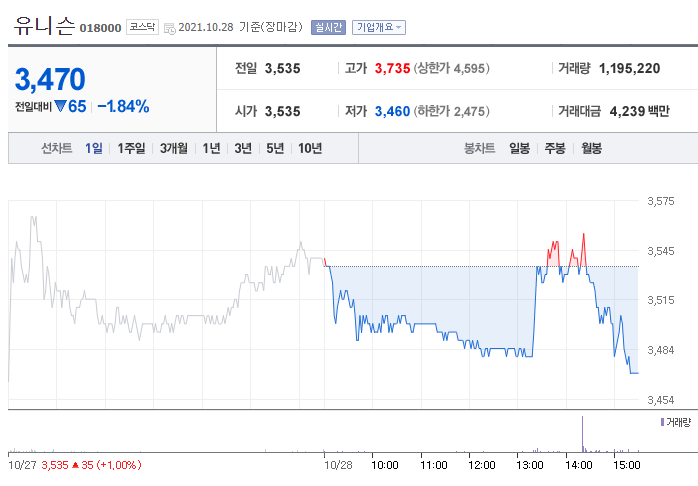Click the 15:00 time axis label

click(627, 466)
